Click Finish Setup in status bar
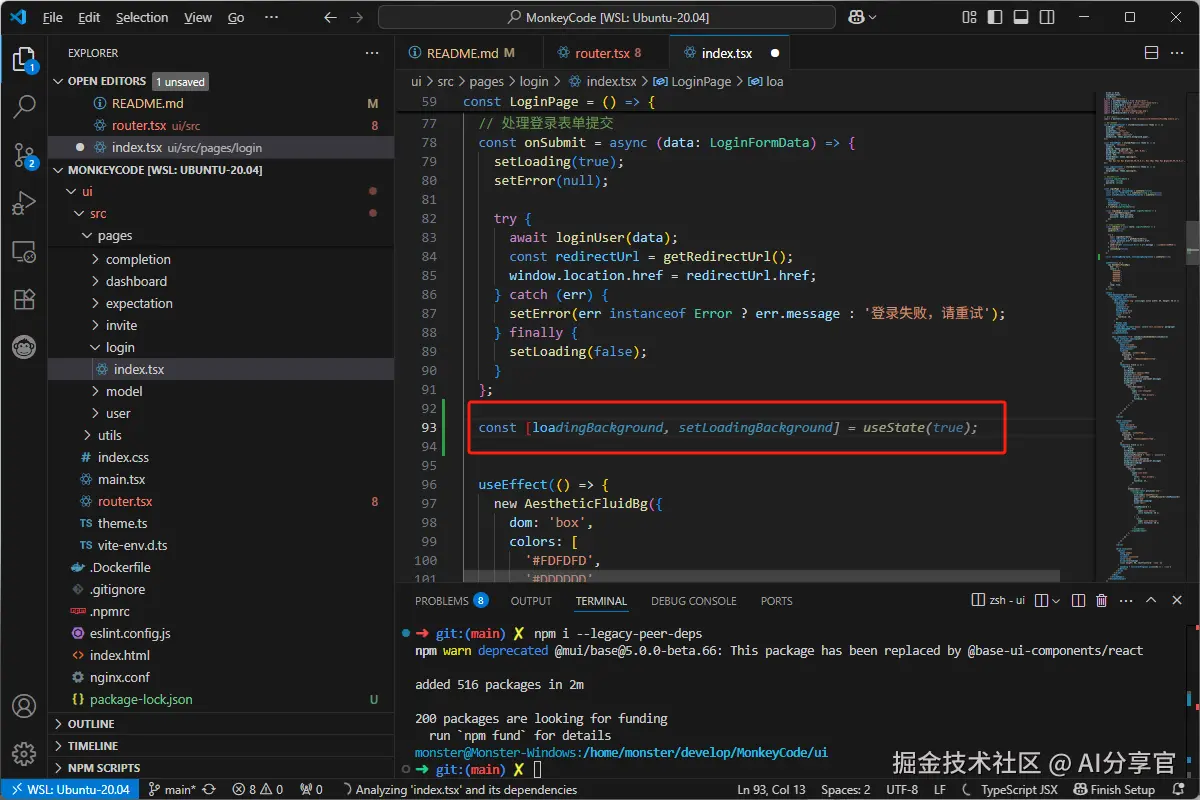 pos(1114,789)
